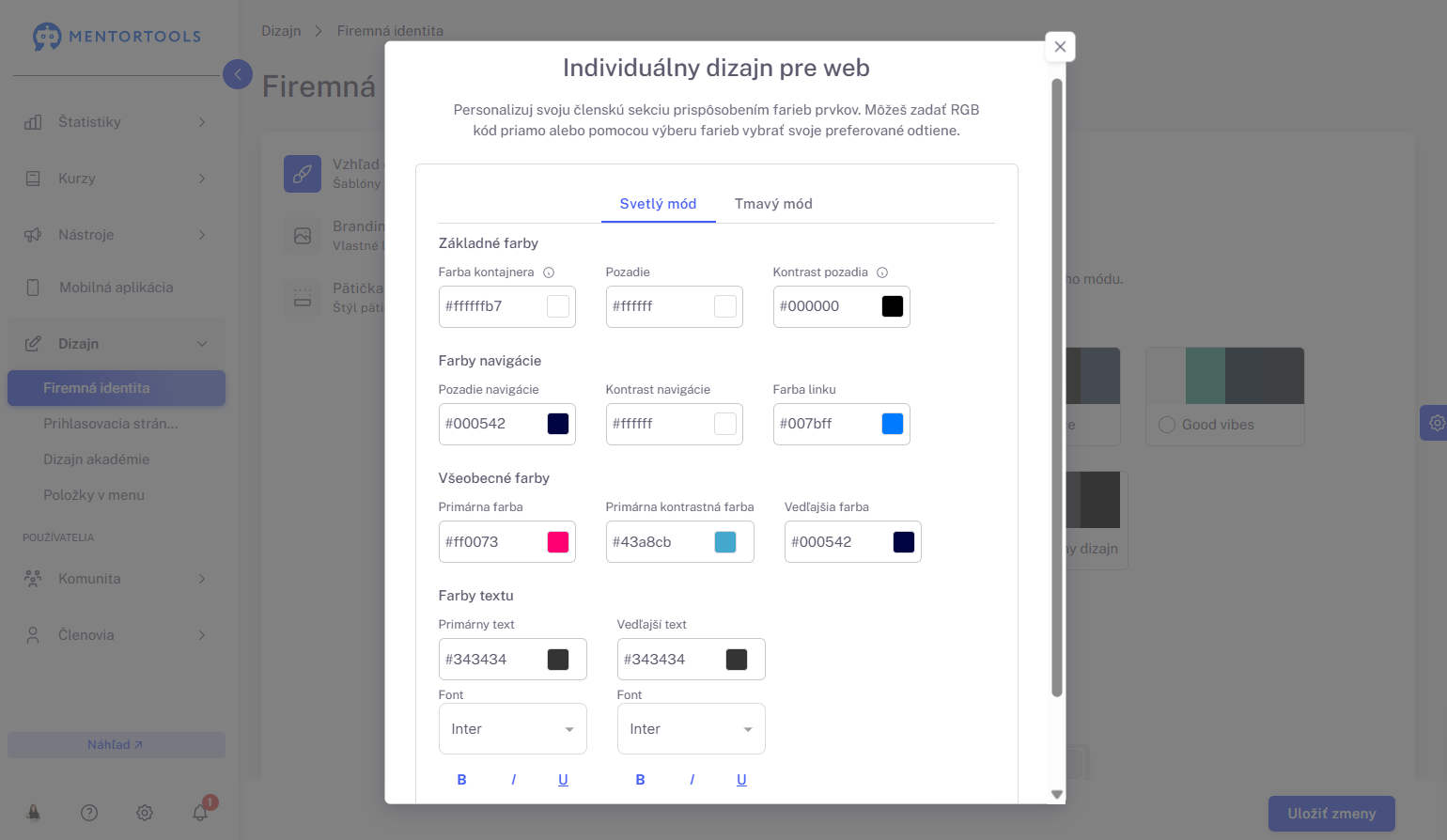Click the info icon beside Farba kontajnera

pos(549,272)
